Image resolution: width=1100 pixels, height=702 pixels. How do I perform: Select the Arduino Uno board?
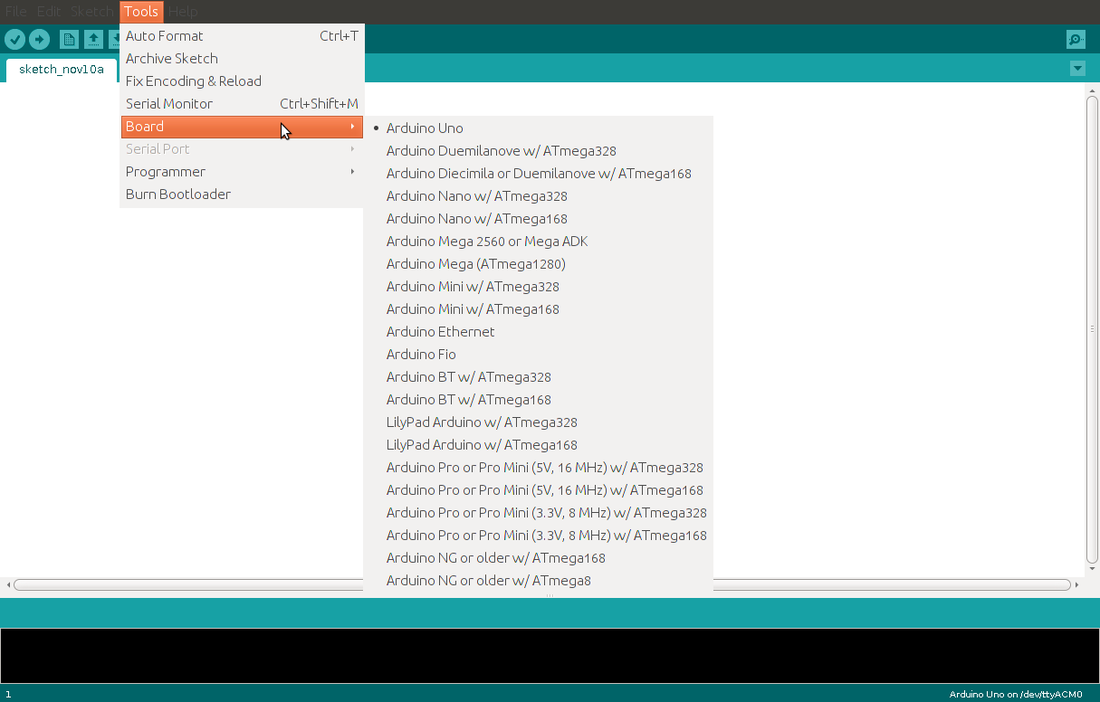click(x=538, y=128)
